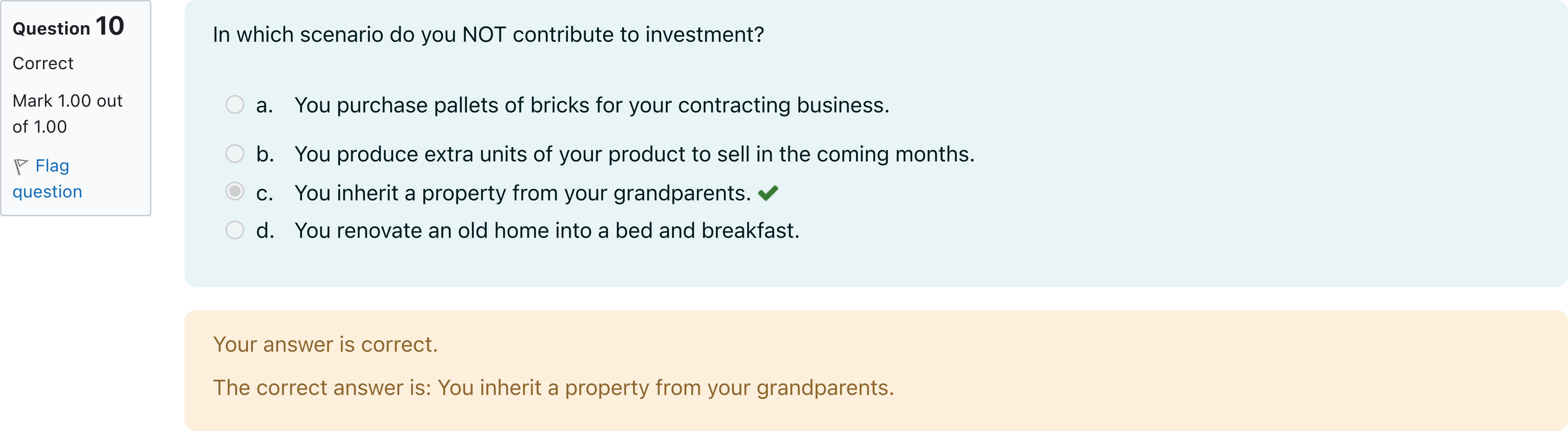The image size is (1568, 431).
Task: Click the 'b.' option letter label
Action: [265, 154]
